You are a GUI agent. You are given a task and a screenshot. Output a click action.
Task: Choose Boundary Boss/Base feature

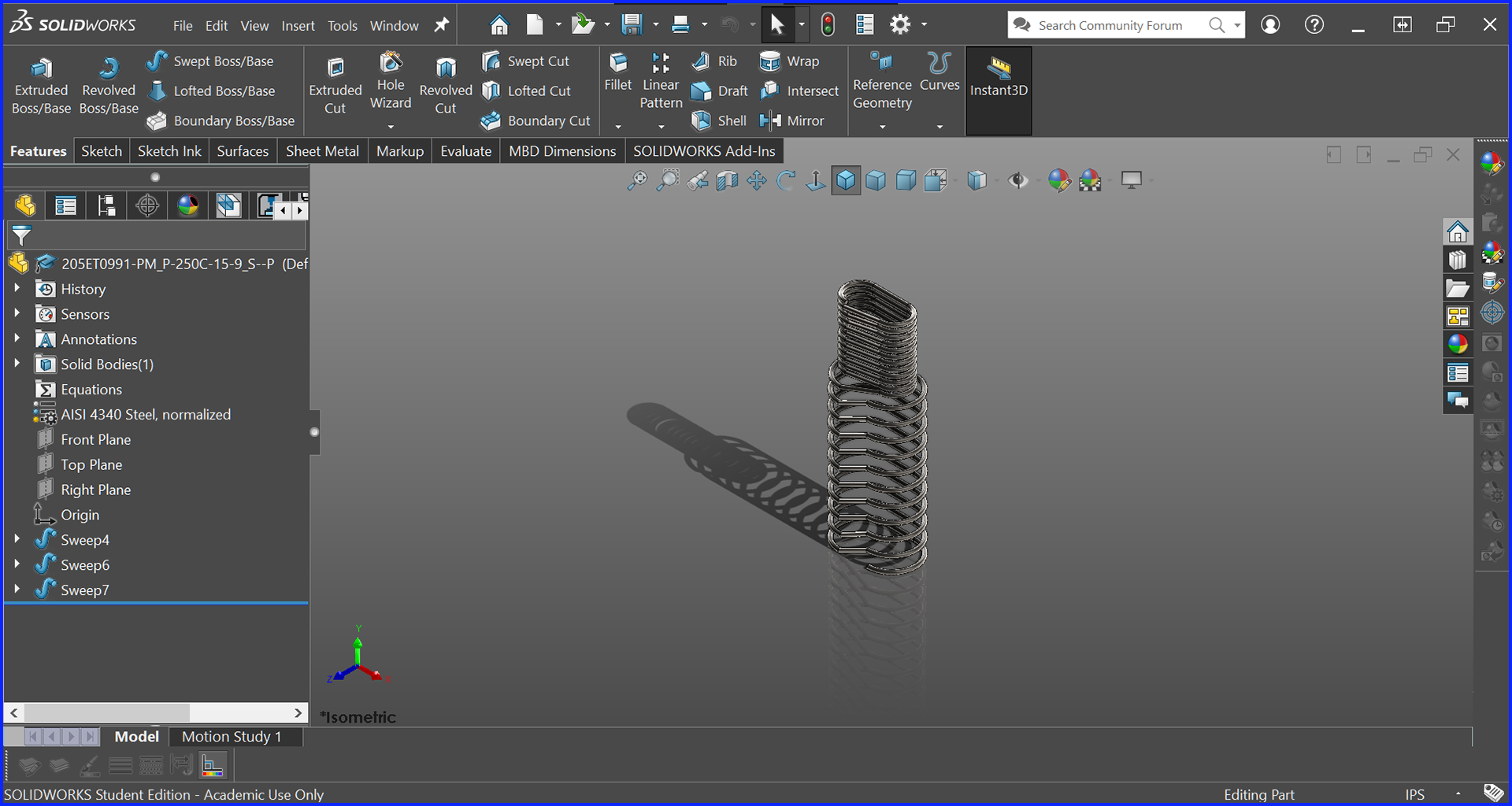(x=220, y=120)
